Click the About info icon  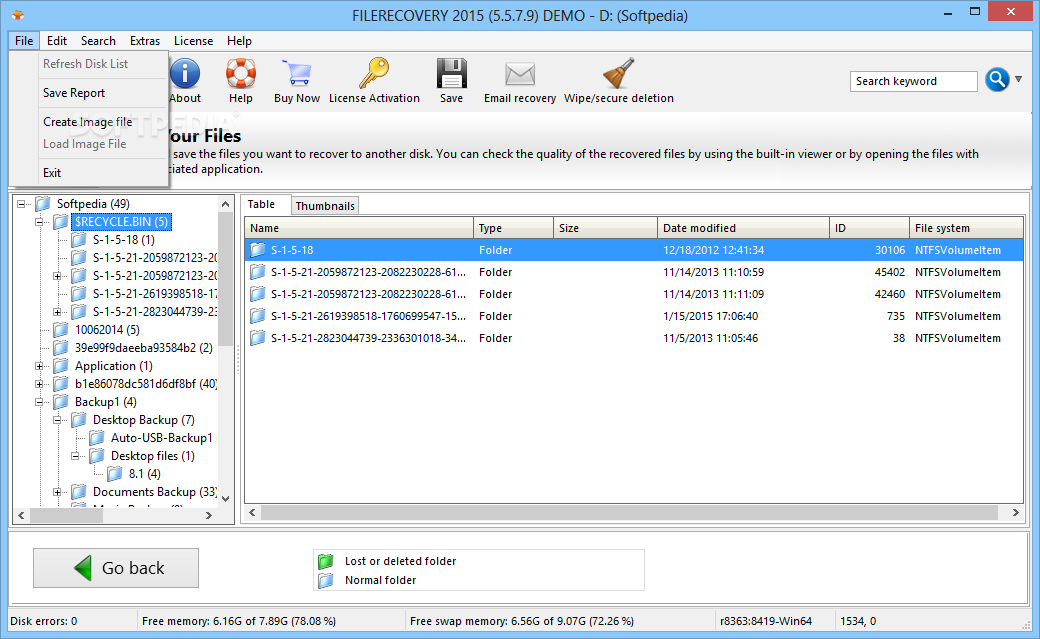(x=185, y=73)
